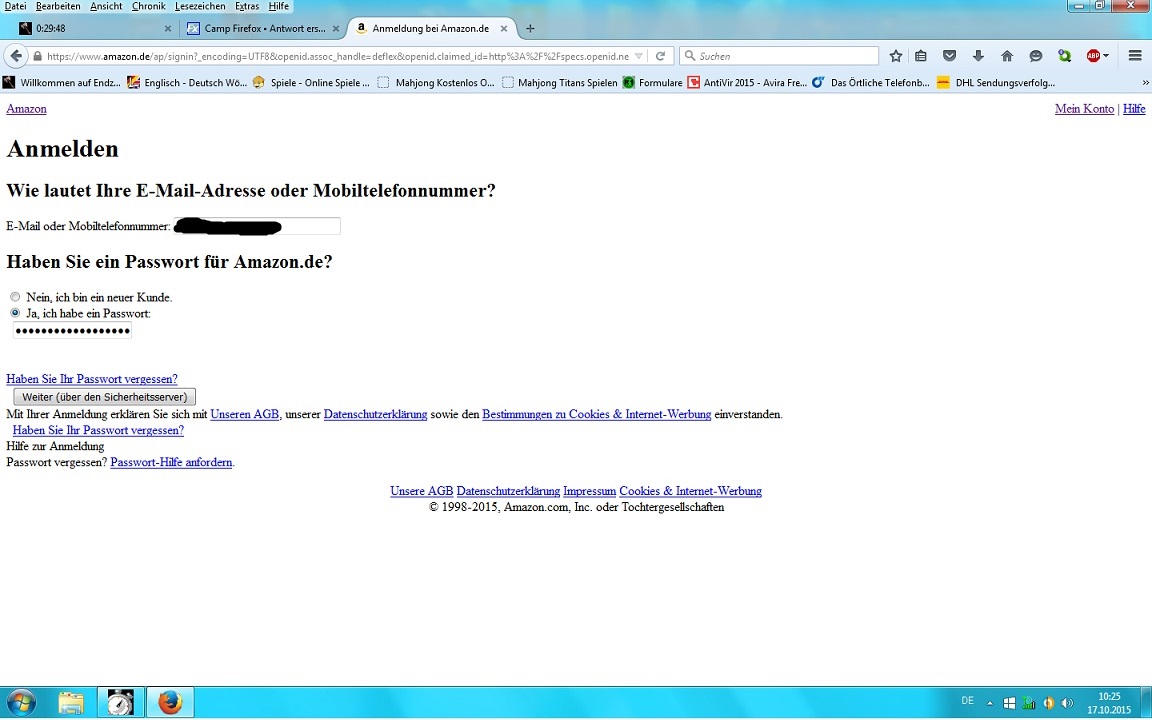
Task: Open the stopwatch app in taskbar
Action: click(x=120, y=703)
